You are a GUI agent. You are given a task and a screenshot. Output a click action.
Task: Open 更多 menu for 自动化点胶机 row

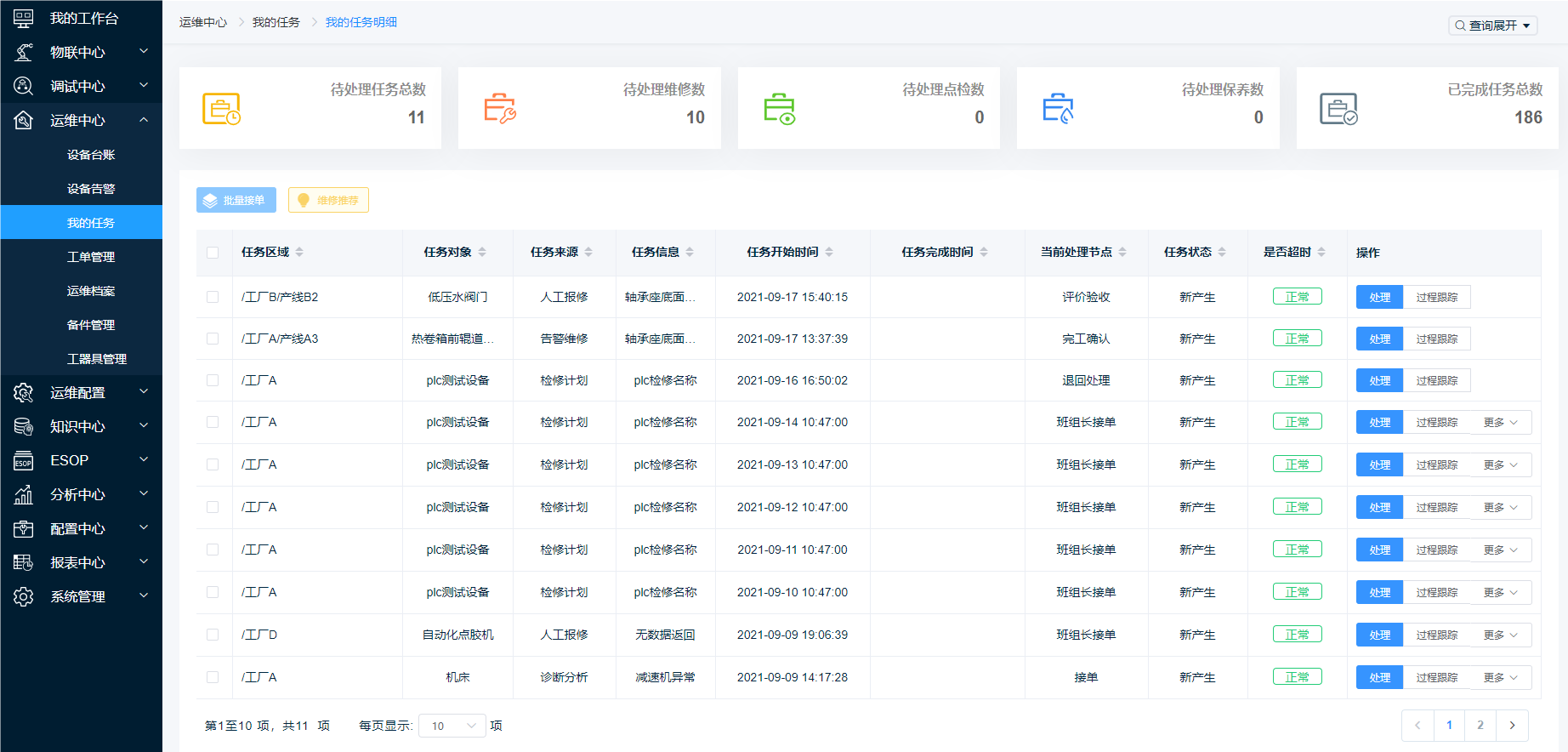click(1501, 635)
